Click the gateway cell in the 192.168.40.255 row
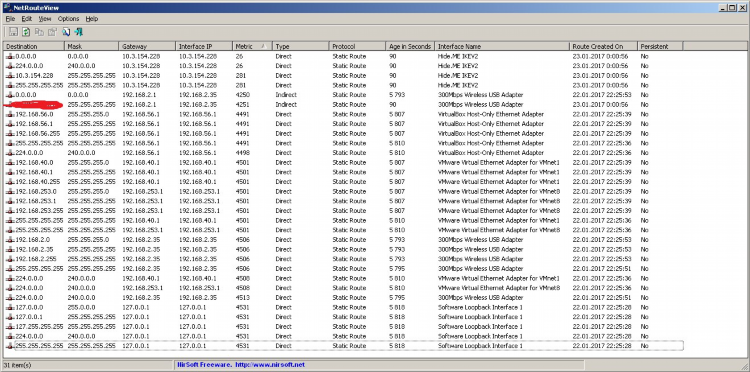 [141, 182]
